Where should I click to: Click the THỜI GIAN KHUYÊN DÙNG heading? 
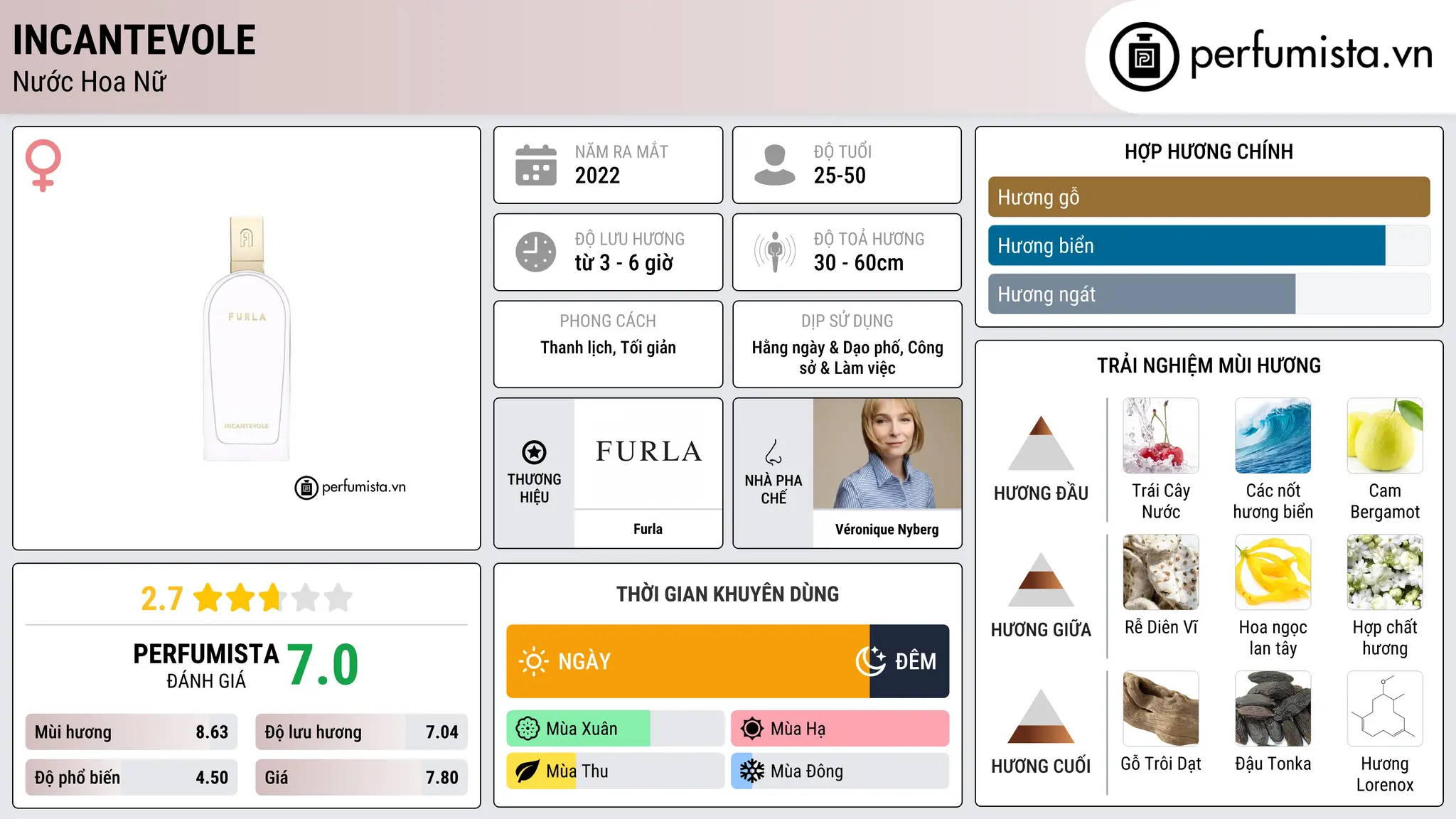click(x=727, y=594)
